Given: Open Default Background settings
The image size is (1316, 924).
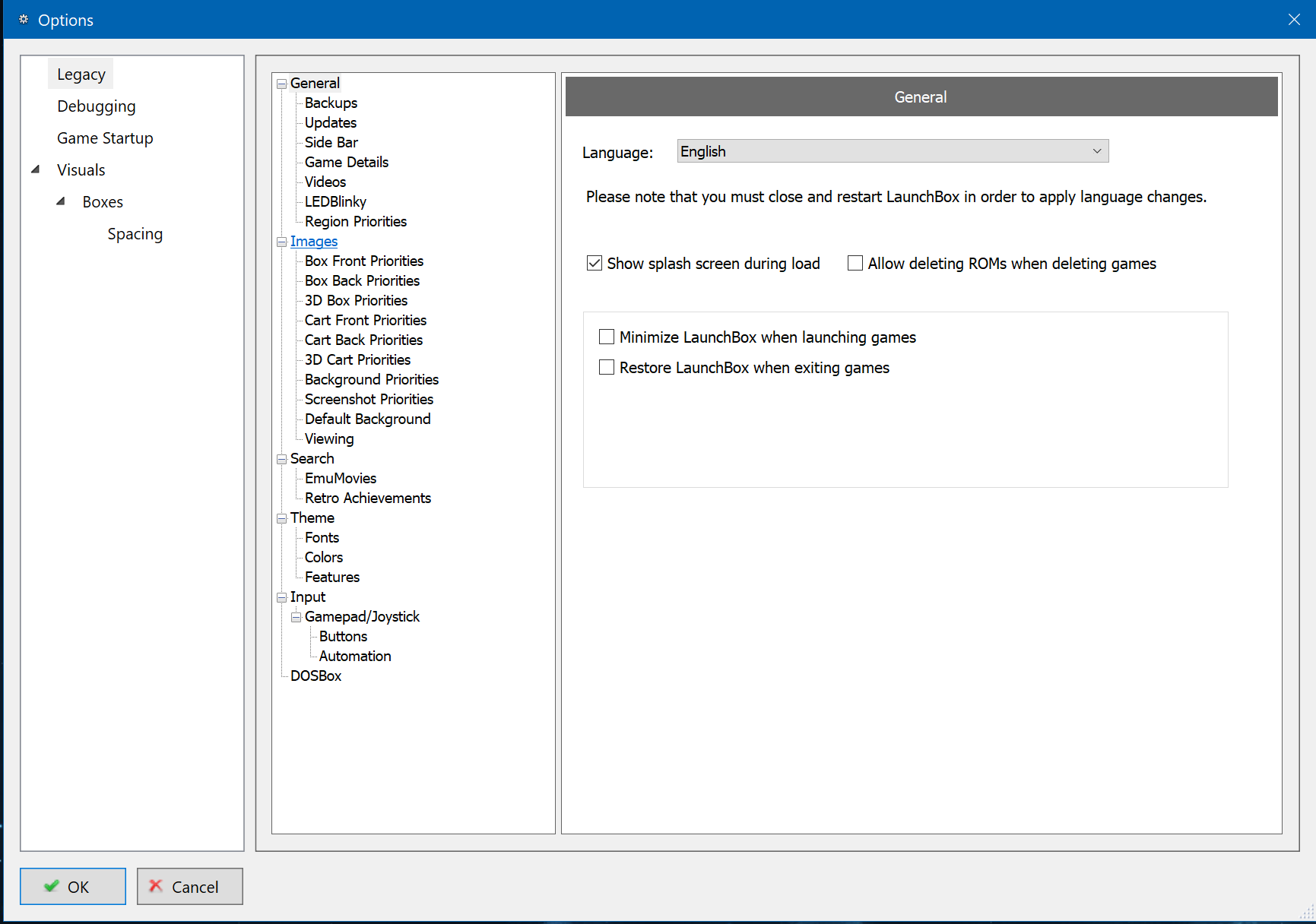Looking at the screenshot, I should click(x=367, y=419).
